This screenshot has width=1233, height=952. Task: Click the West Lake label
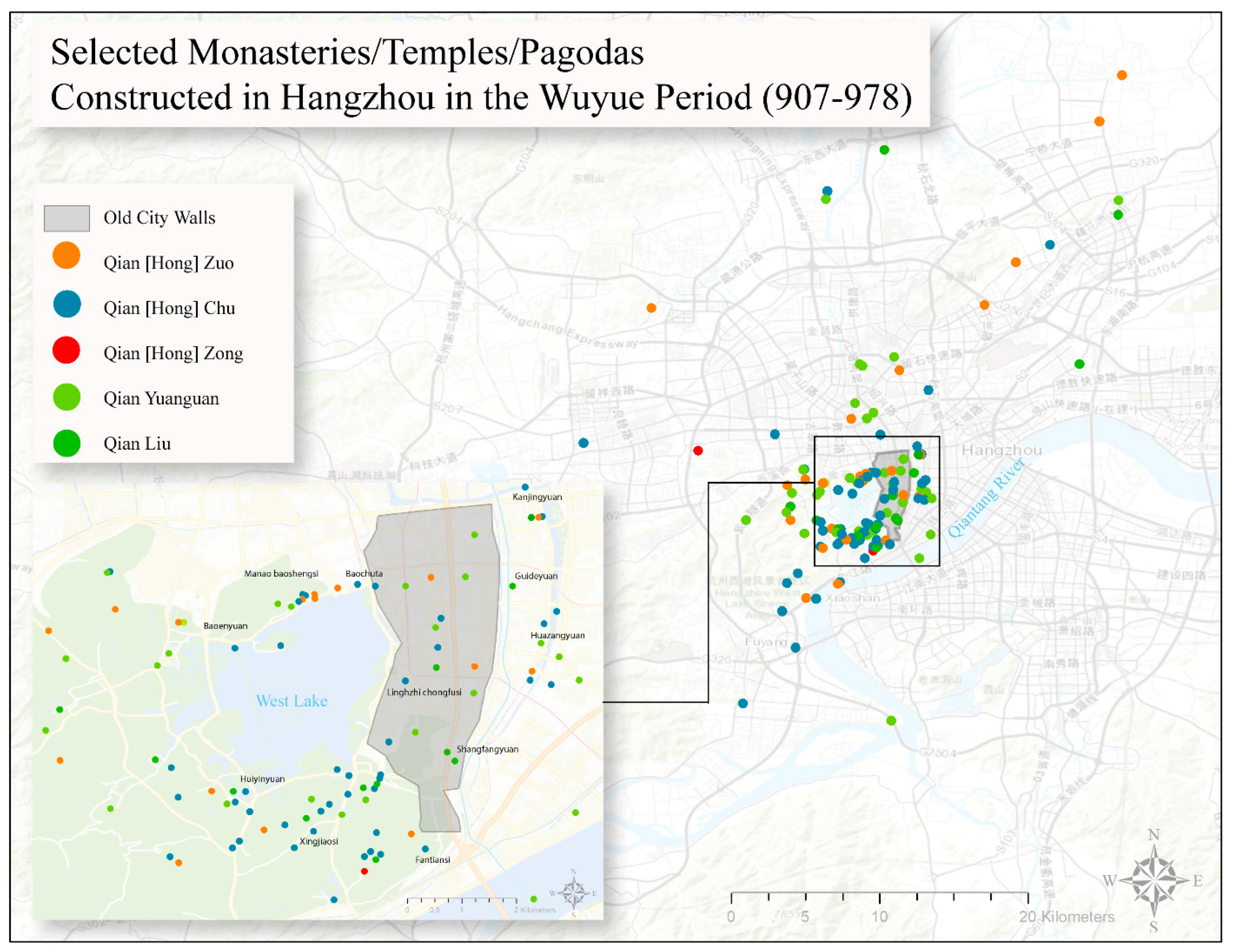(291, 701)
